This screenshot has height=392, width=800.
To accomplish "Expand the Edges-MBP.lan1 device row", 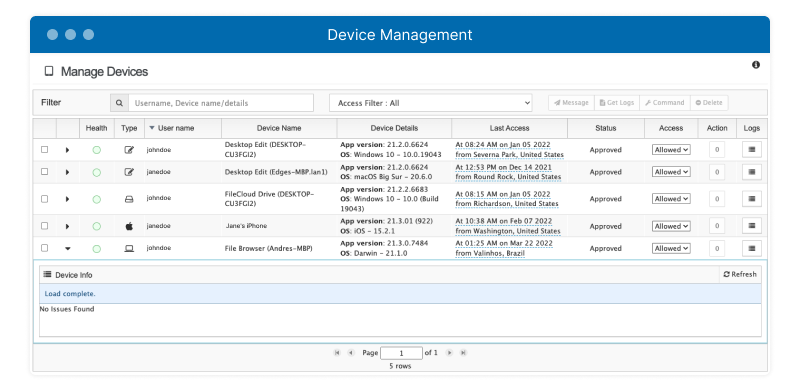I will (x=67, y=173).
